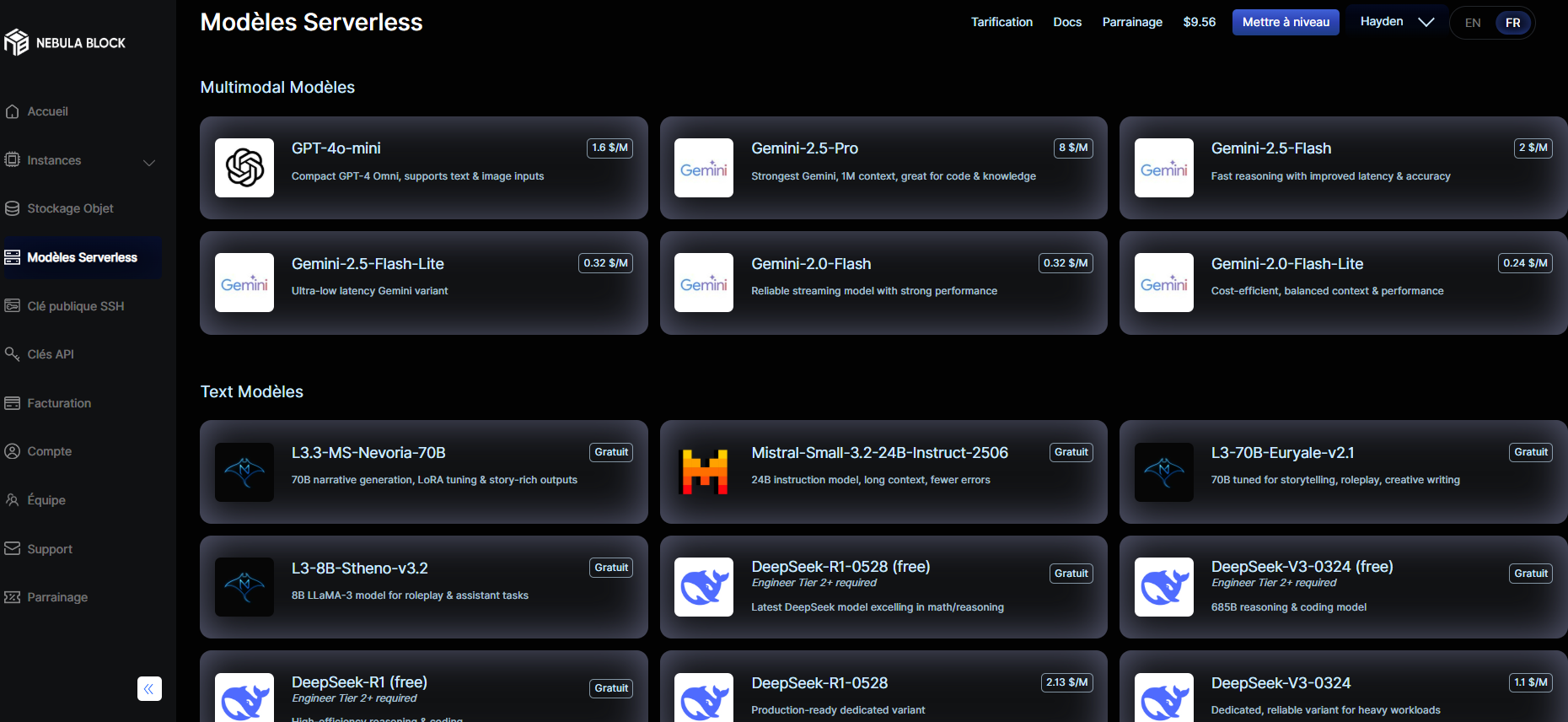Open Mistral-Small-3.2-24B-Instruct-2506 model title
This screenshot has width=1568, height=722.
pyautogui.click(x=879, y=453)
